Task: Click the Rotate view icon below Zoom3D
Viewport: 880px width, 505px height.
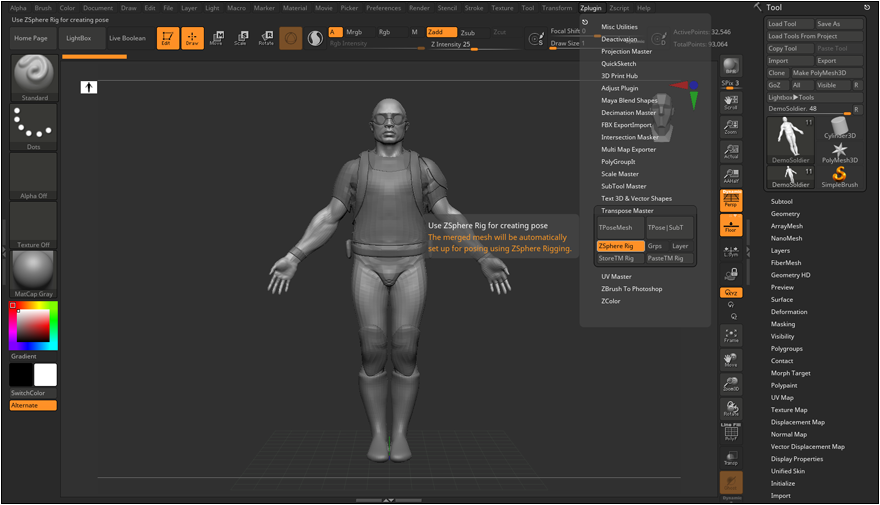Action: click(x=731, y=408)
